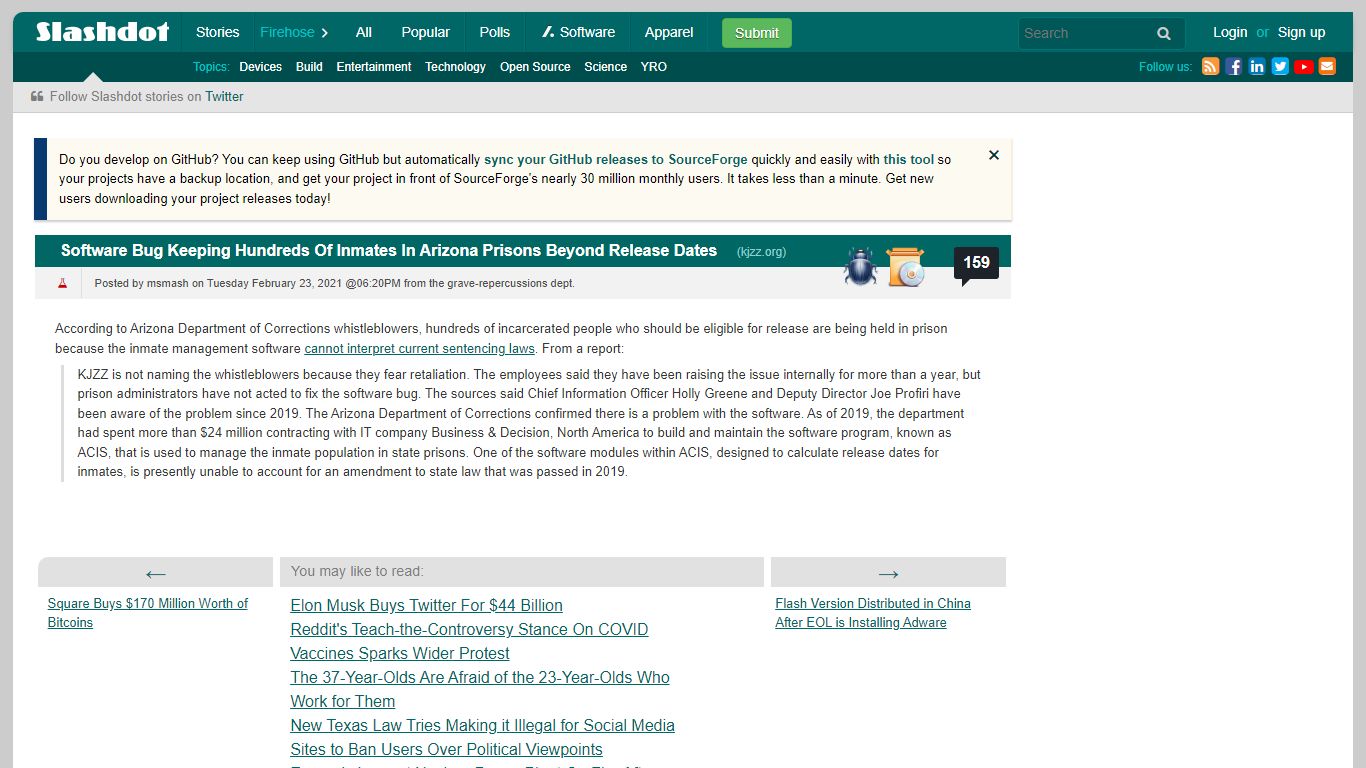Open Slashdot LinkedIn icon

pos(1257,67)
